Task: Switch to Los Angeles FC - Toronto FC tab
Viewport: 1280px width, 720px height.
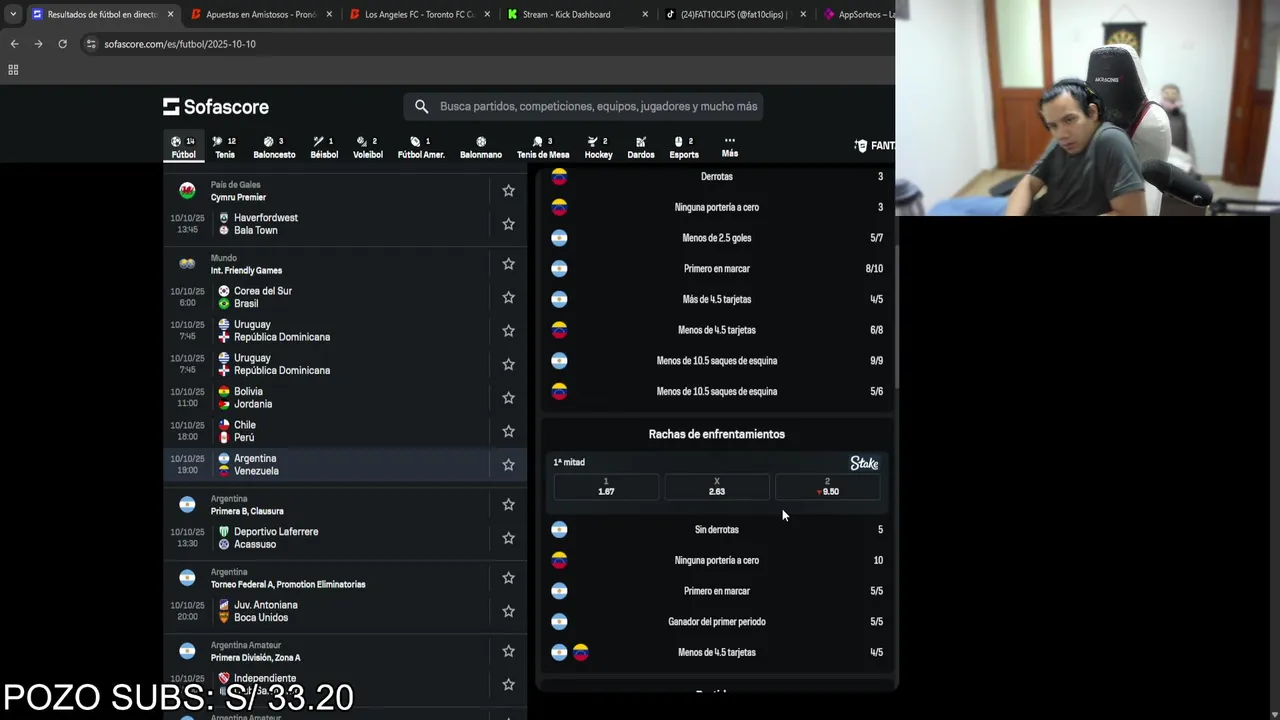Action: [x=420, y=15]
